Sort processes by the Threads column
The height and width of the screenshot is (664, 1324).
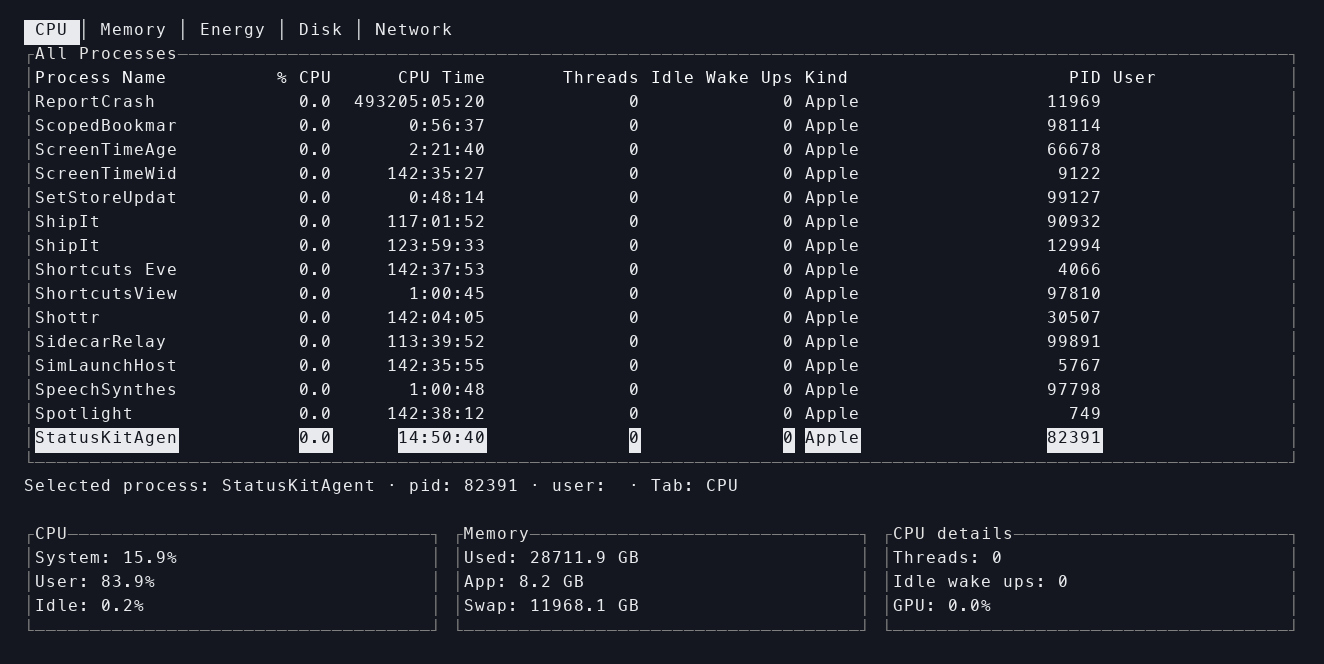pos(600,78)
